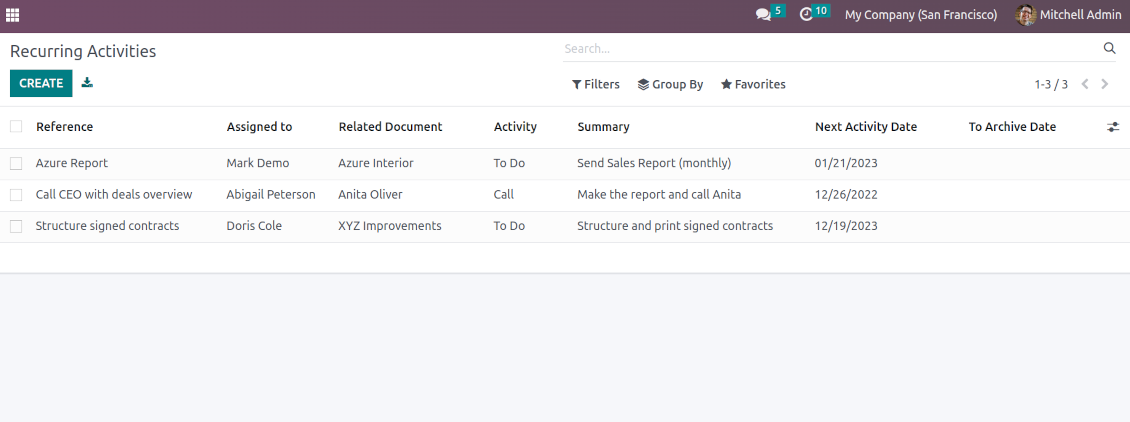Expand the Filters dropdown
This screenshot has height=422, width=1130.
click(x=596, y=84)
